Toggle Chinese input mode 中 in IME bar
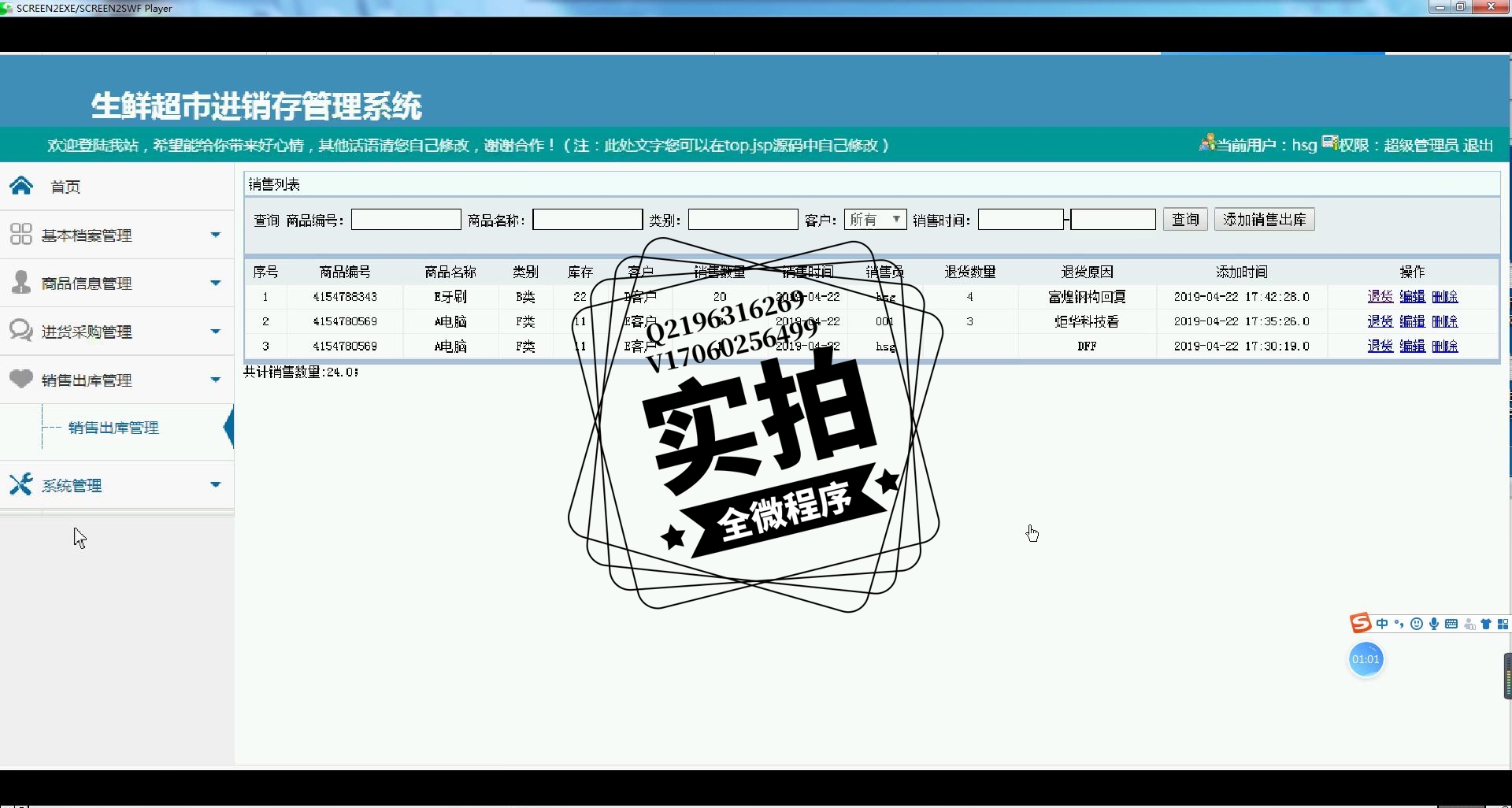 pyautogui.click(x=1382, y=624)
